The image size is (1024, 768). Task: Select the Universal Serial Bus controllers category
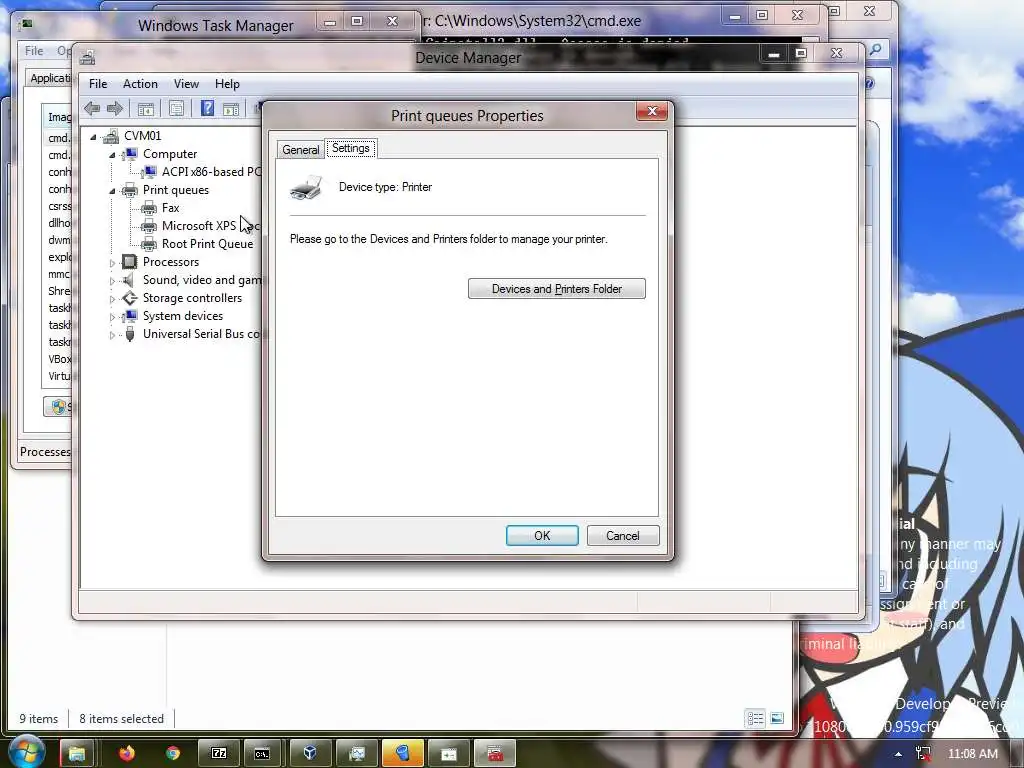[x=201, y=334]
